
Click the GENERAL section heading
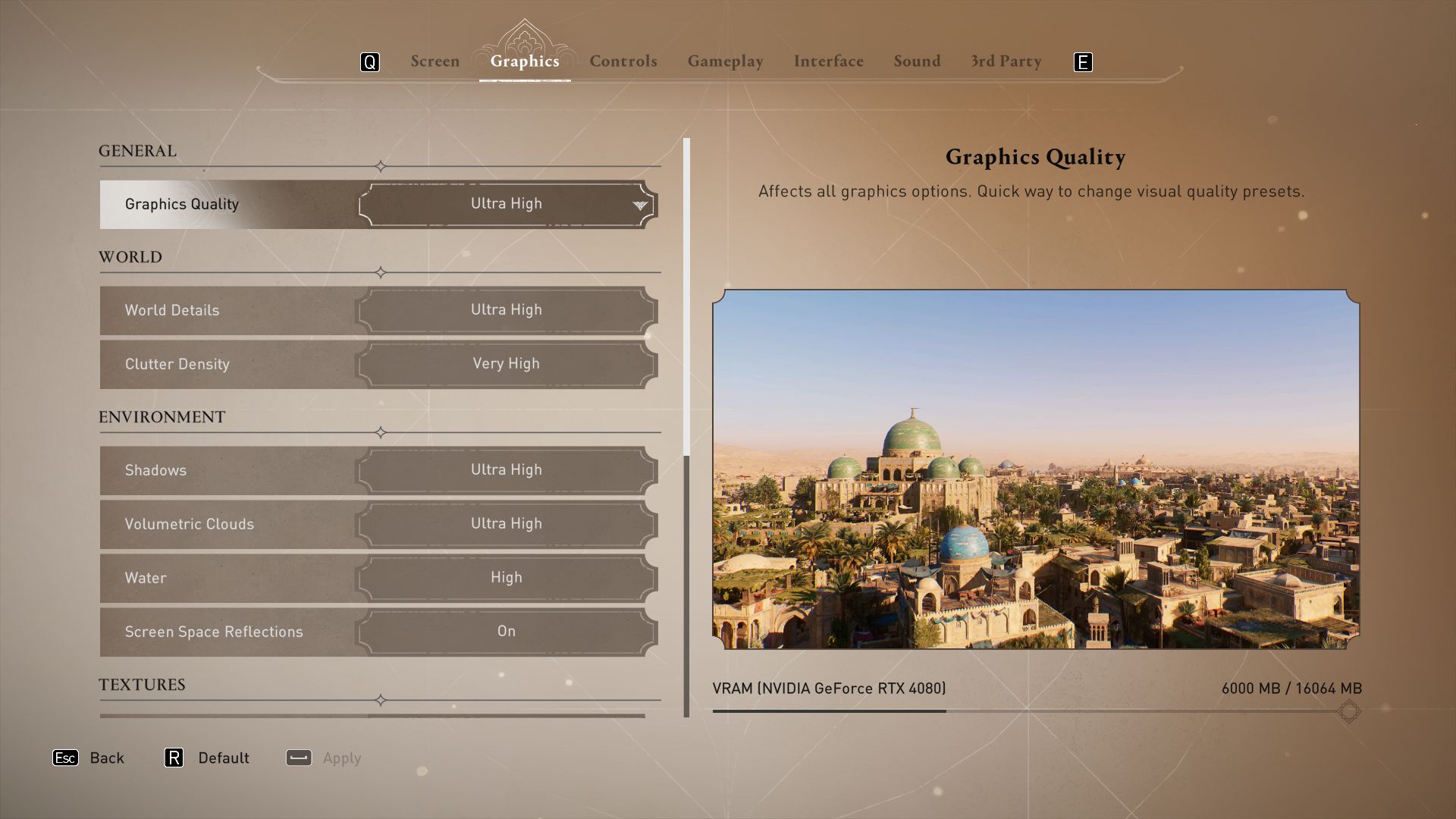point(137,151)
